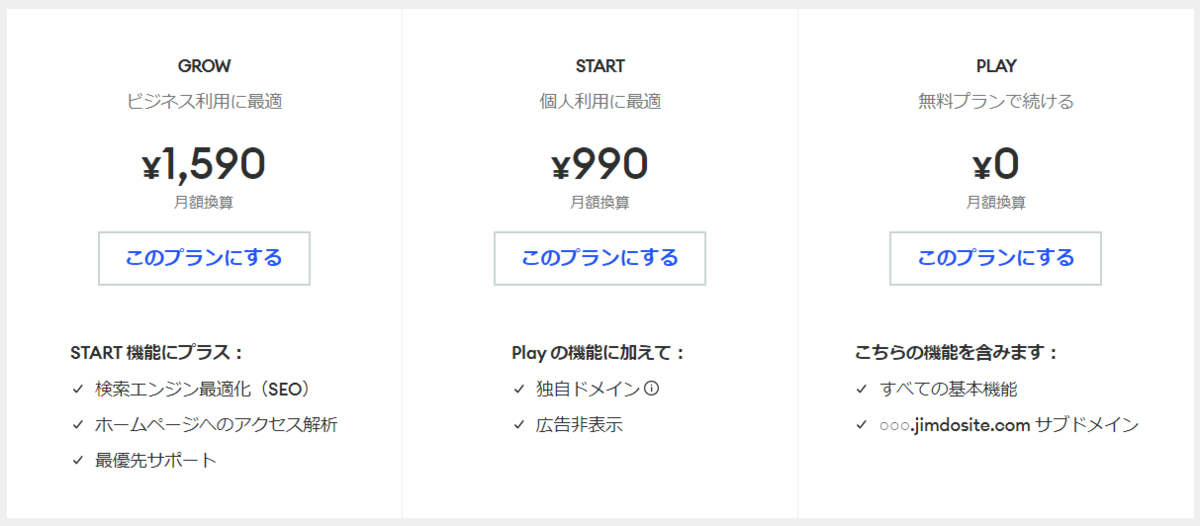Click the ¥1,590 price text
This screenshot has width=1200, height=526.
point(204,165)
